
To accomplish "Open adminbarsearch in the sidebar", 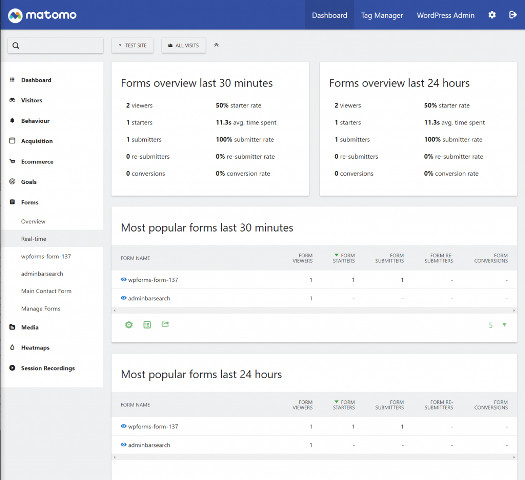I will (x=42, y=274).
